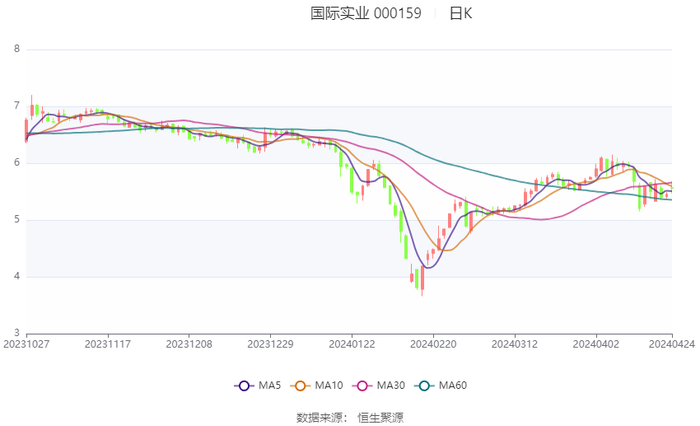Select the 20240402 date axis label
700x426 pixels.
pos(596,343)
